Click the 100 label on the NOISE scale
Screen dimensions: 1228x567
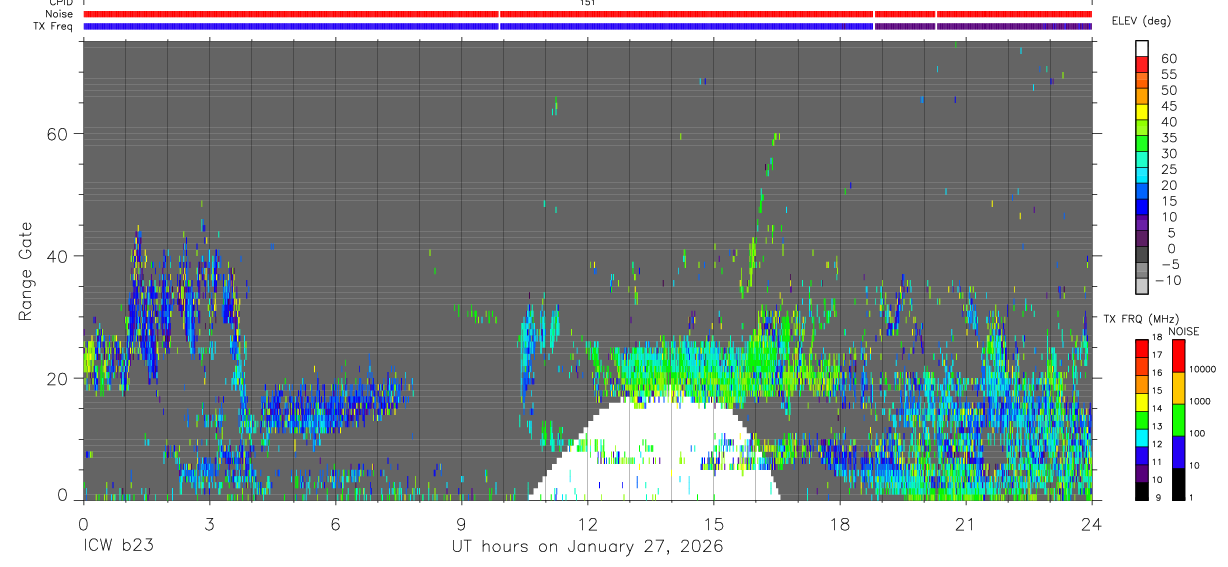[x=1198, y=433]
